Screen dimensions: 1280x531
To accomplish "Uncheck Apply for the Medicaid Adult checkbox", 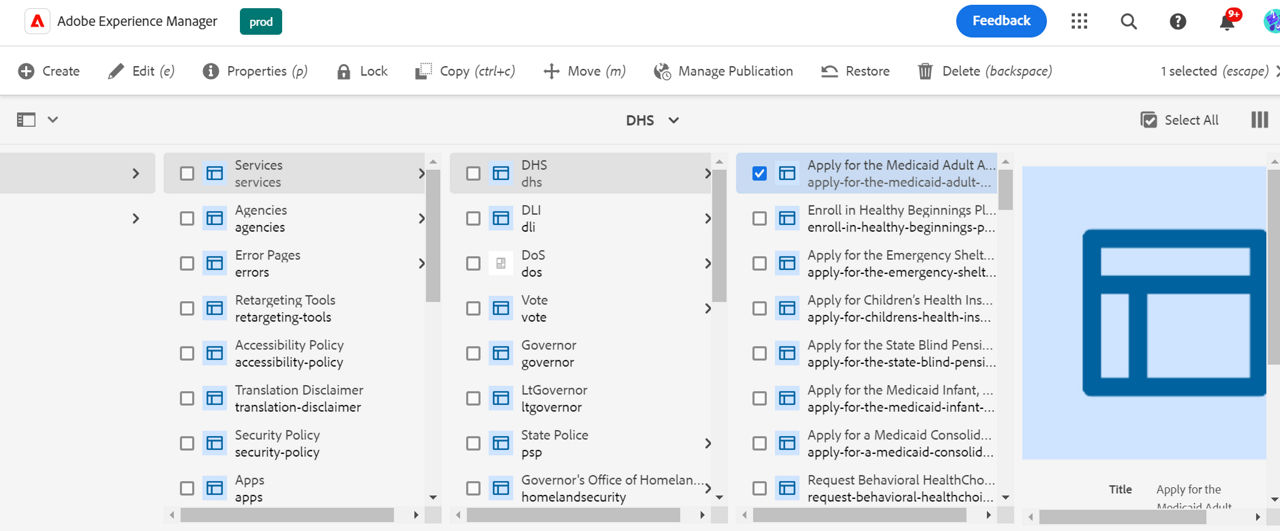I will (x=759, y=173).
